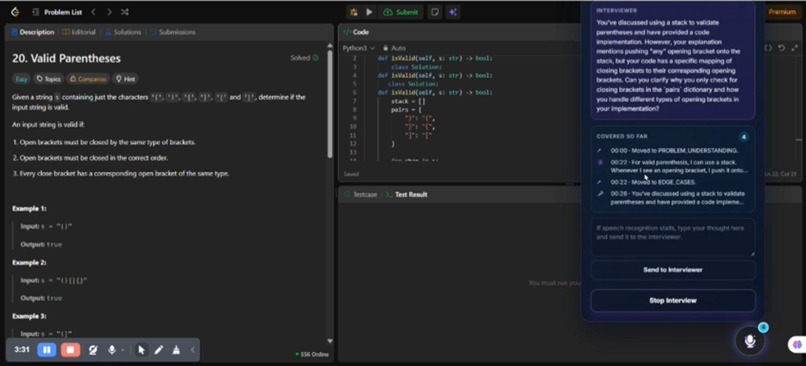806x366 pixels.
Task: Run the code with the play icon
Action: pos(369,12)
